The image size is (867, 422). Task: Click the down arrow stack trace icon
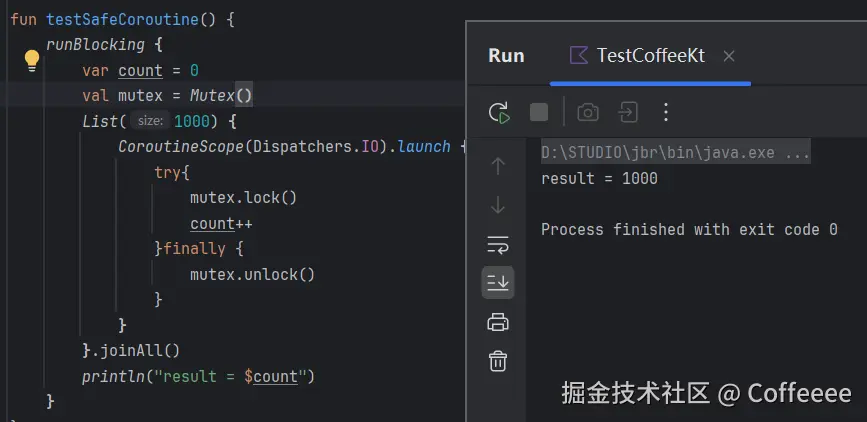(x=498, y=205)
